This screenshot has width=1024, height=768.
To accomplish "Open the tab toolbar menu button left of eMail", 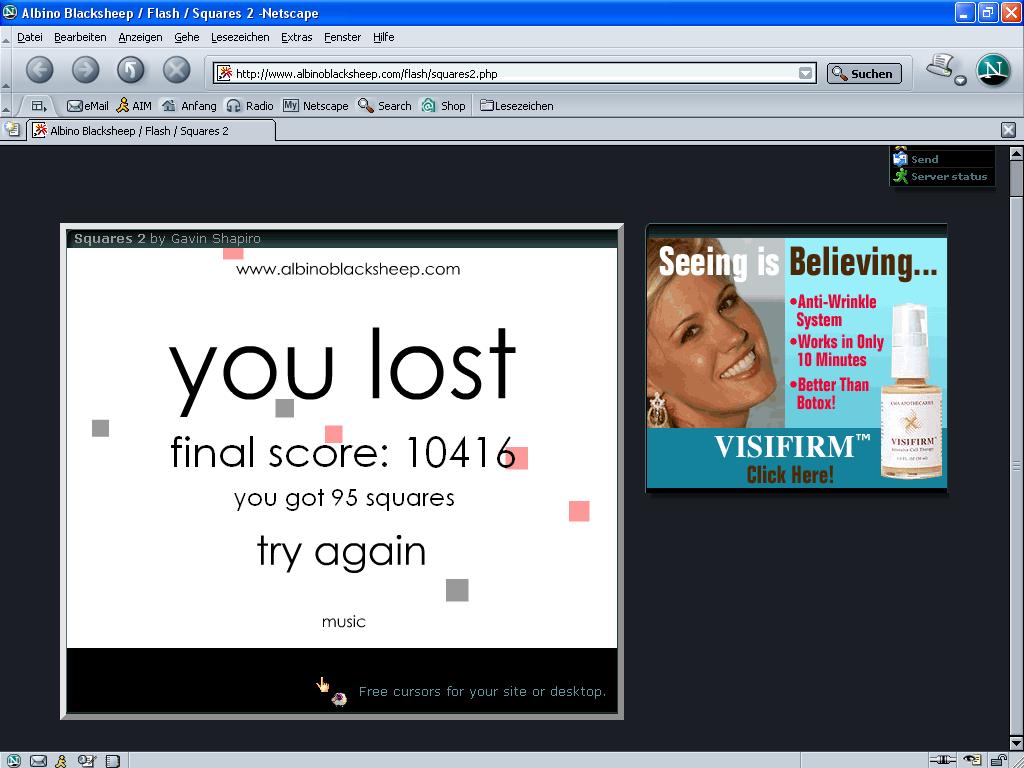I will click(x=39, y=106).
